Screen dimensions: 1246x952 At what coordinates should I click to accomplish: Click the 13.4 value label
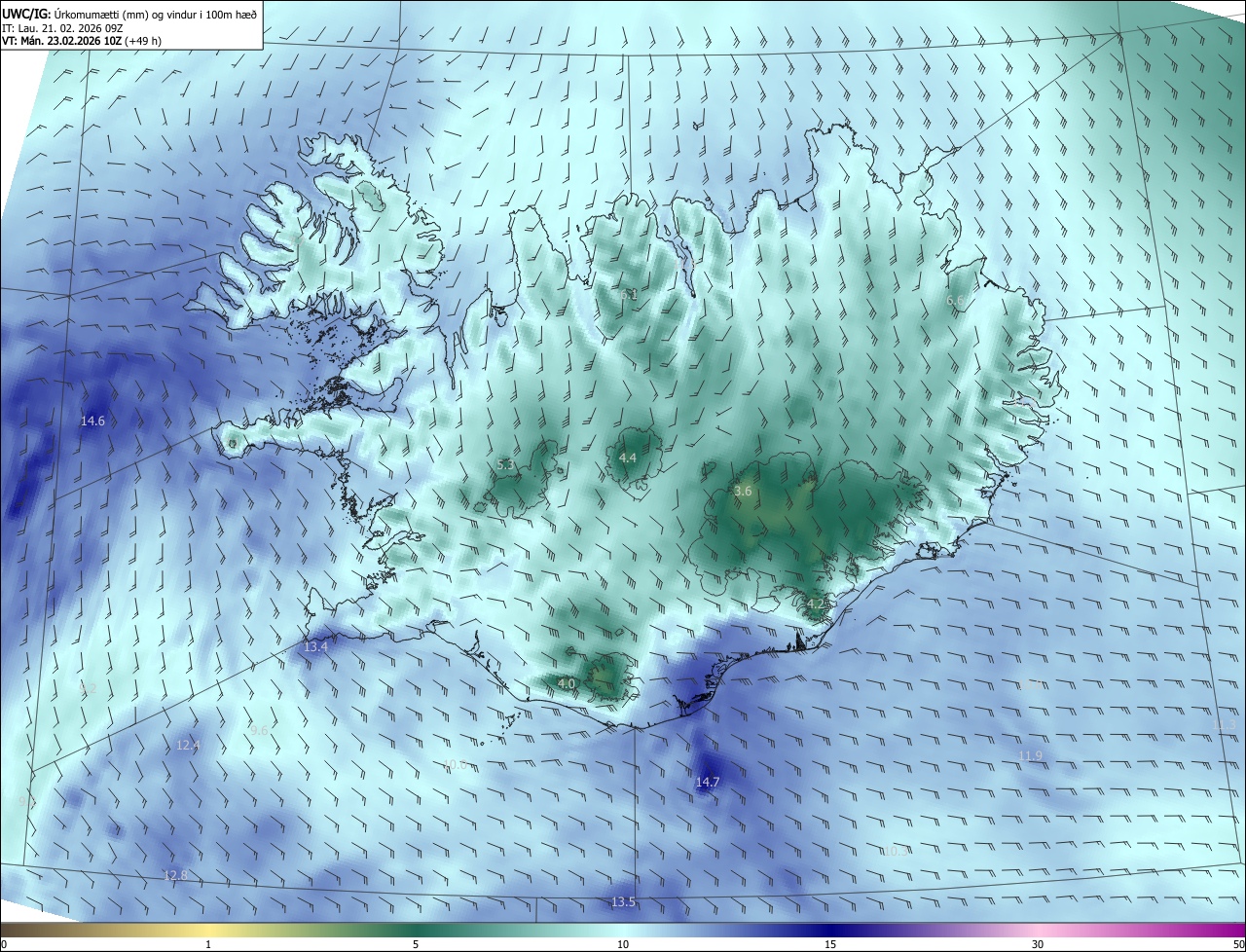tap(315, 646)
